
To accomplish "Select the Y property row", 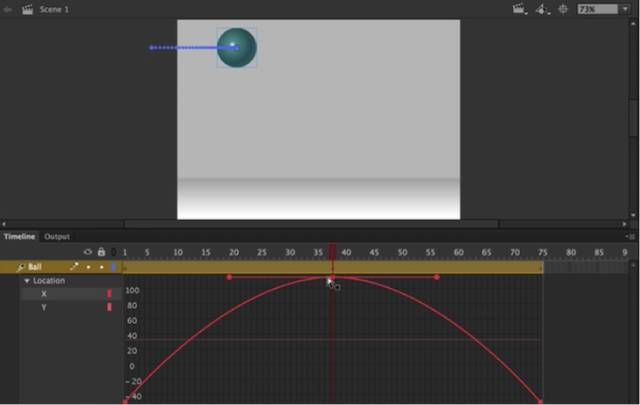I will tap(44, 307).
